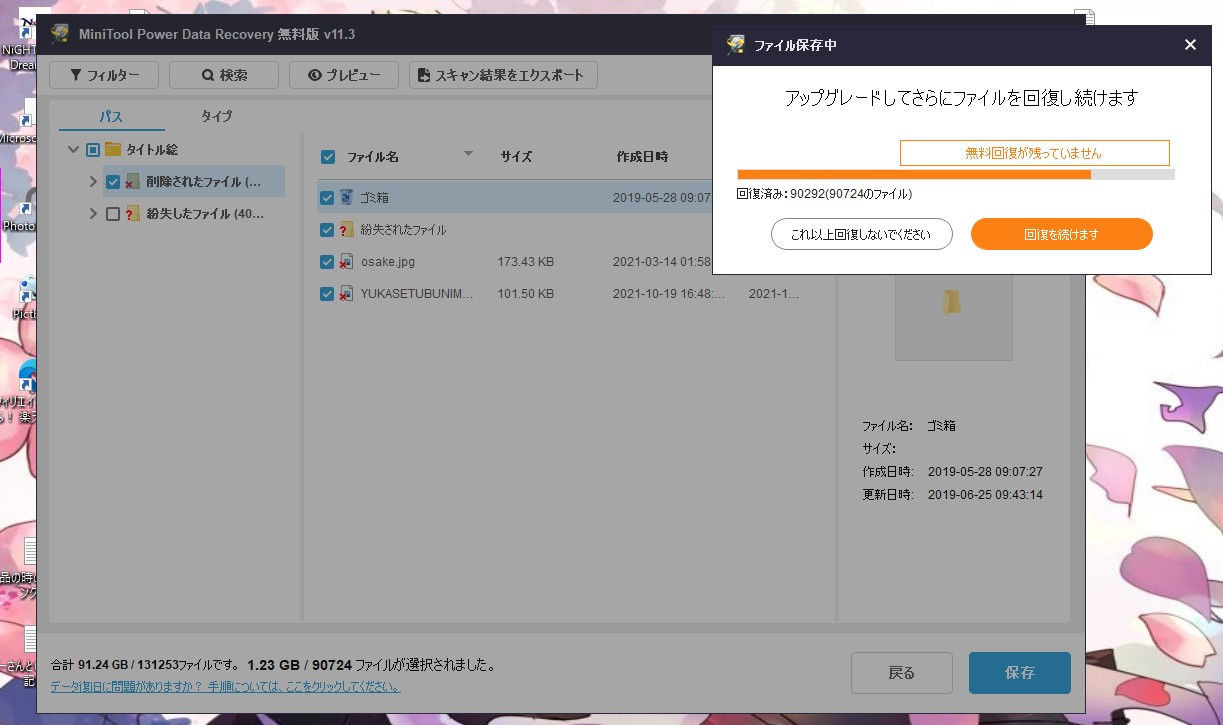This screenshot has width=1223, height=725.
Task: Click the help link about data recovery steps
Action: pyautogui.click(x=225, y=687)
